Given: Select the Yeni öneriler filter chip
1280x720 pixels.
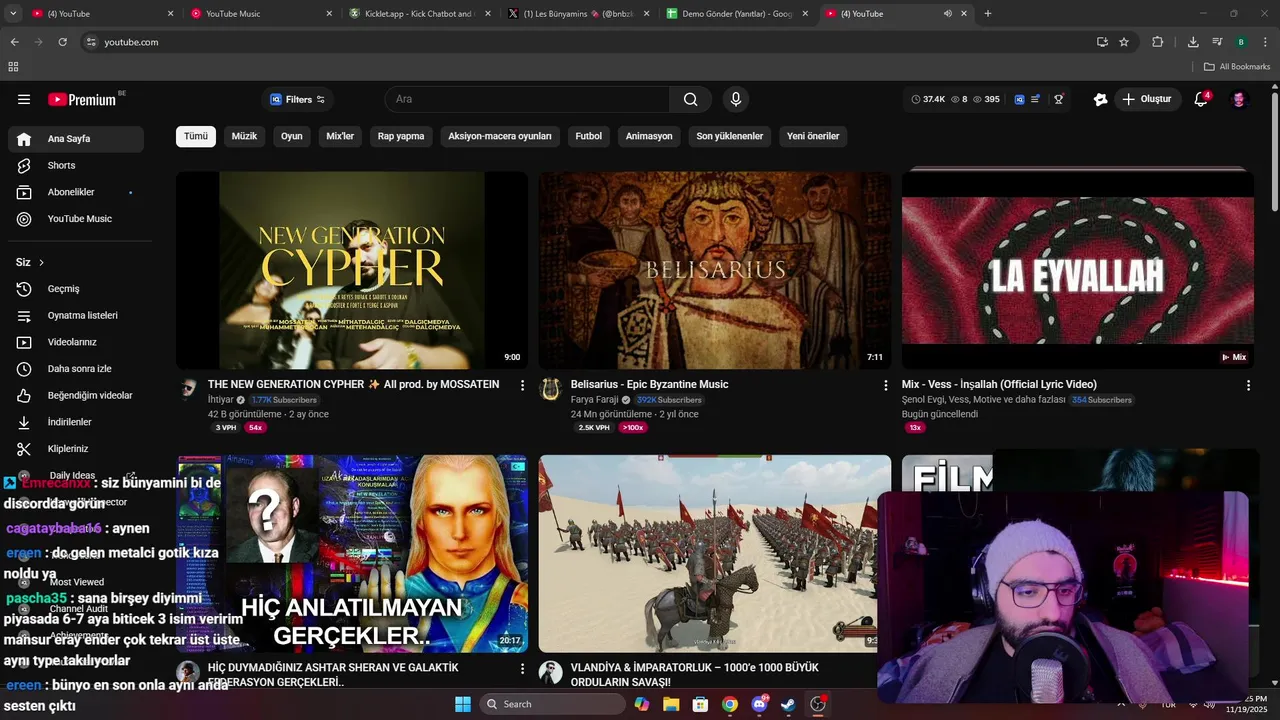Looking at the screenshot, I should 813,136.
